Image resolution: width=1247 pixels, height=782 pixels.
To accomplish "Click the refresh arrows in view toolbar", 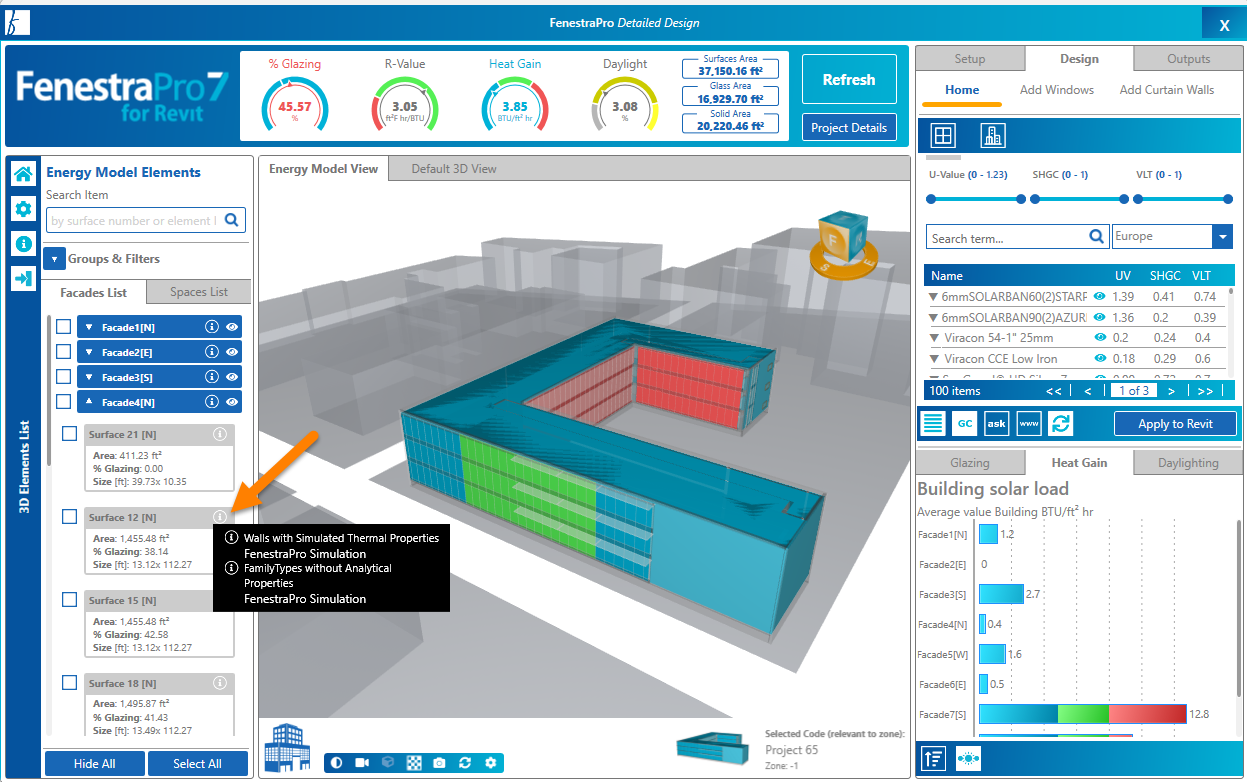I will (x=465, y=763).
